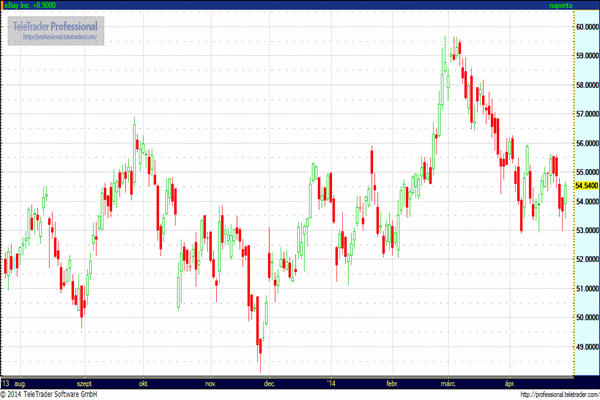Select the márc. marker on time axis
This screenshot has width=600, height=400.
coord(448,383)
